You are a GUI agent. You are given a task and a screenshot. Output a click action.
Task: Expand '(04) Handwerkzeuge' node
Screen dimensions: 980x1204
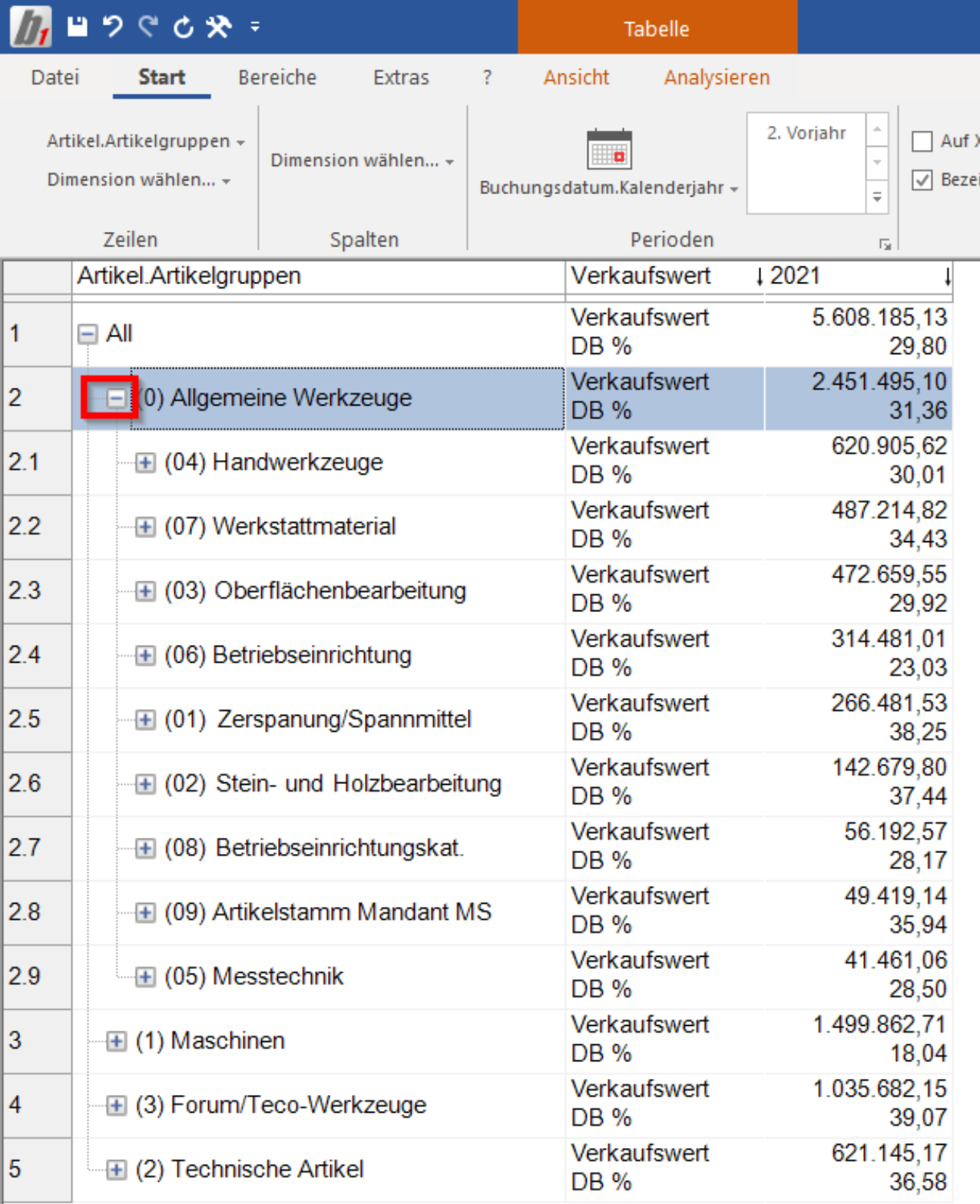(144, 462)
